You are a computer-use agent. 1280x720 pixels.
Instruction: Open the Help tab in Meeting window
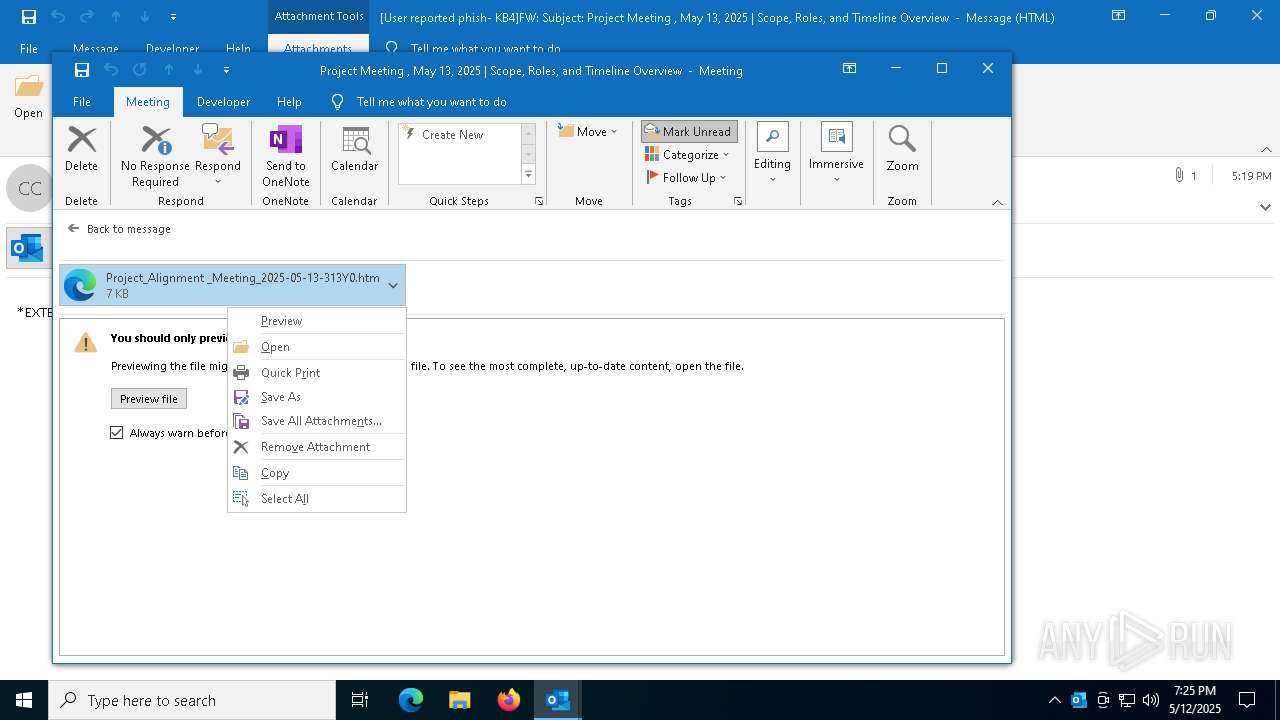pyautogui.click(x=289, y=102)
